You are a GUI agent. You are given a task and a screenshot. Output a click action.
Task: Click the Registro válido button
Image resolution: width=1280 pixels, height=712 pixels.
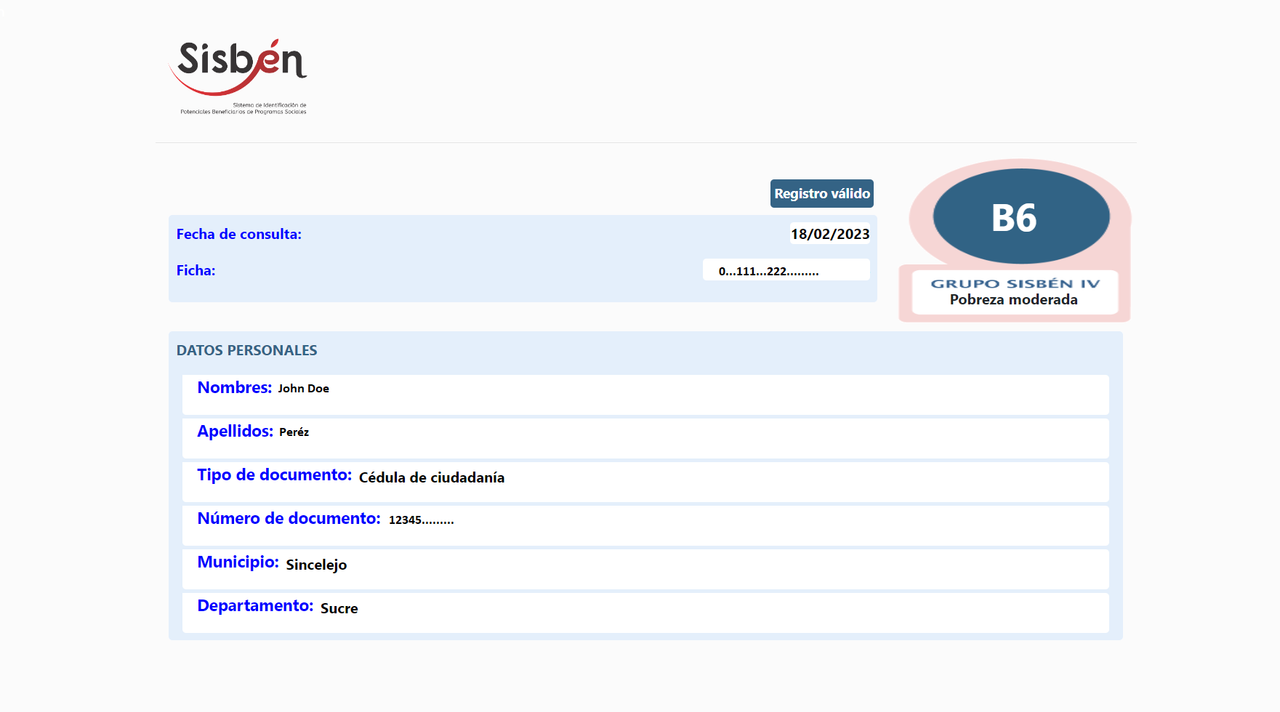point(822,194)
